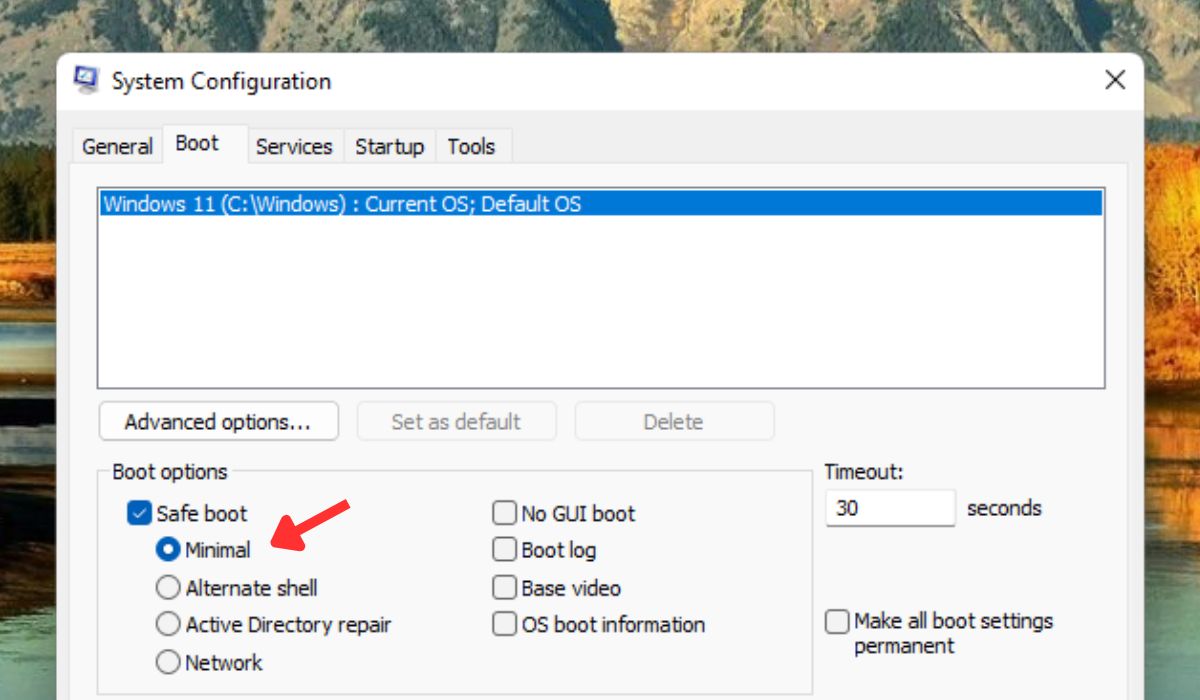Enable the Boot log option

point(504,550)
